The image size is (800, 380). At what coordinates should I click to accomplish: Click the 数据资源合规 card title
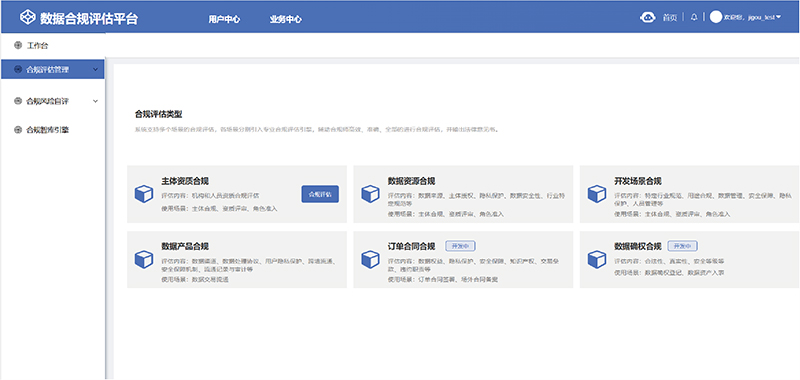pos(411,181)
